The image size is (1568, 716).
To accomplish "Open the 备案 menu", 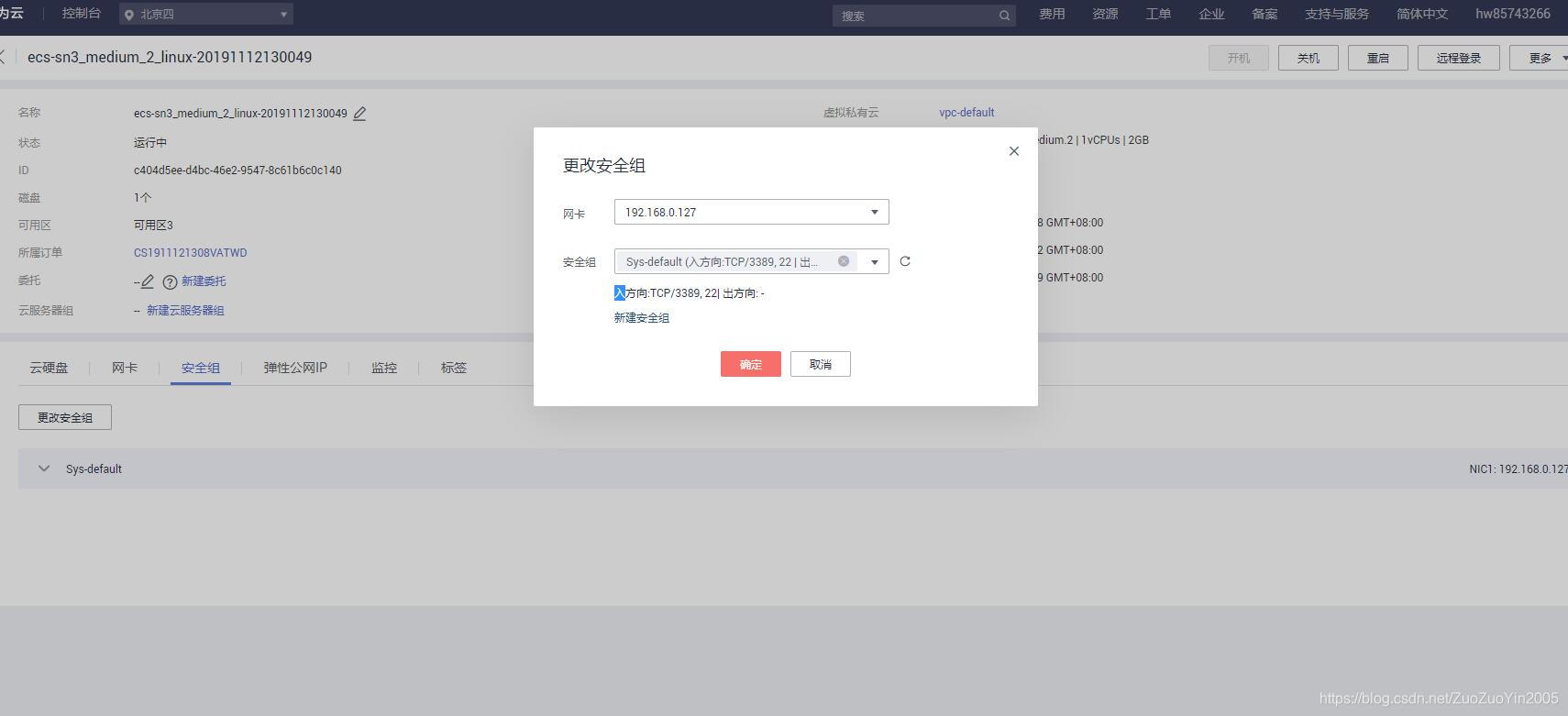I will (1264, 14).
